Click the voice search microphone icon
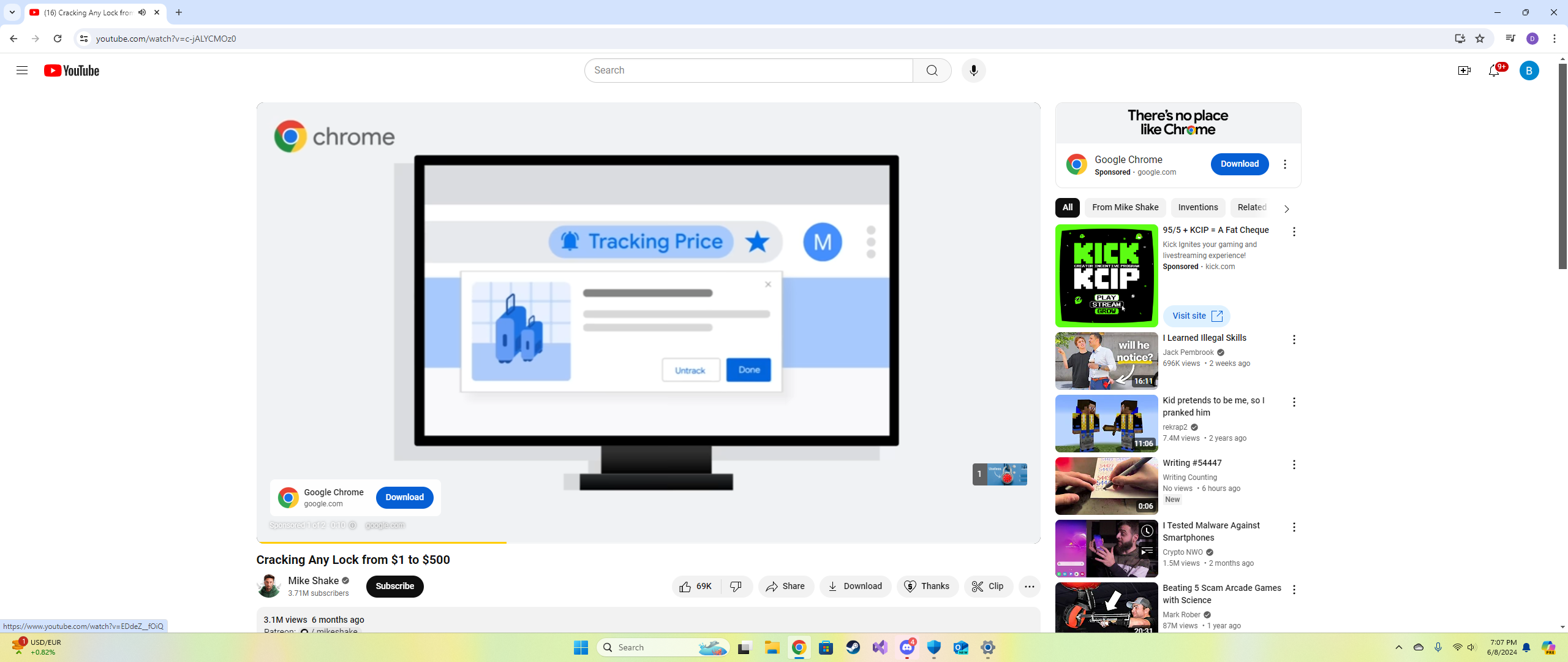The height and width of the screenshot is (662, 1568). [973, 70]
